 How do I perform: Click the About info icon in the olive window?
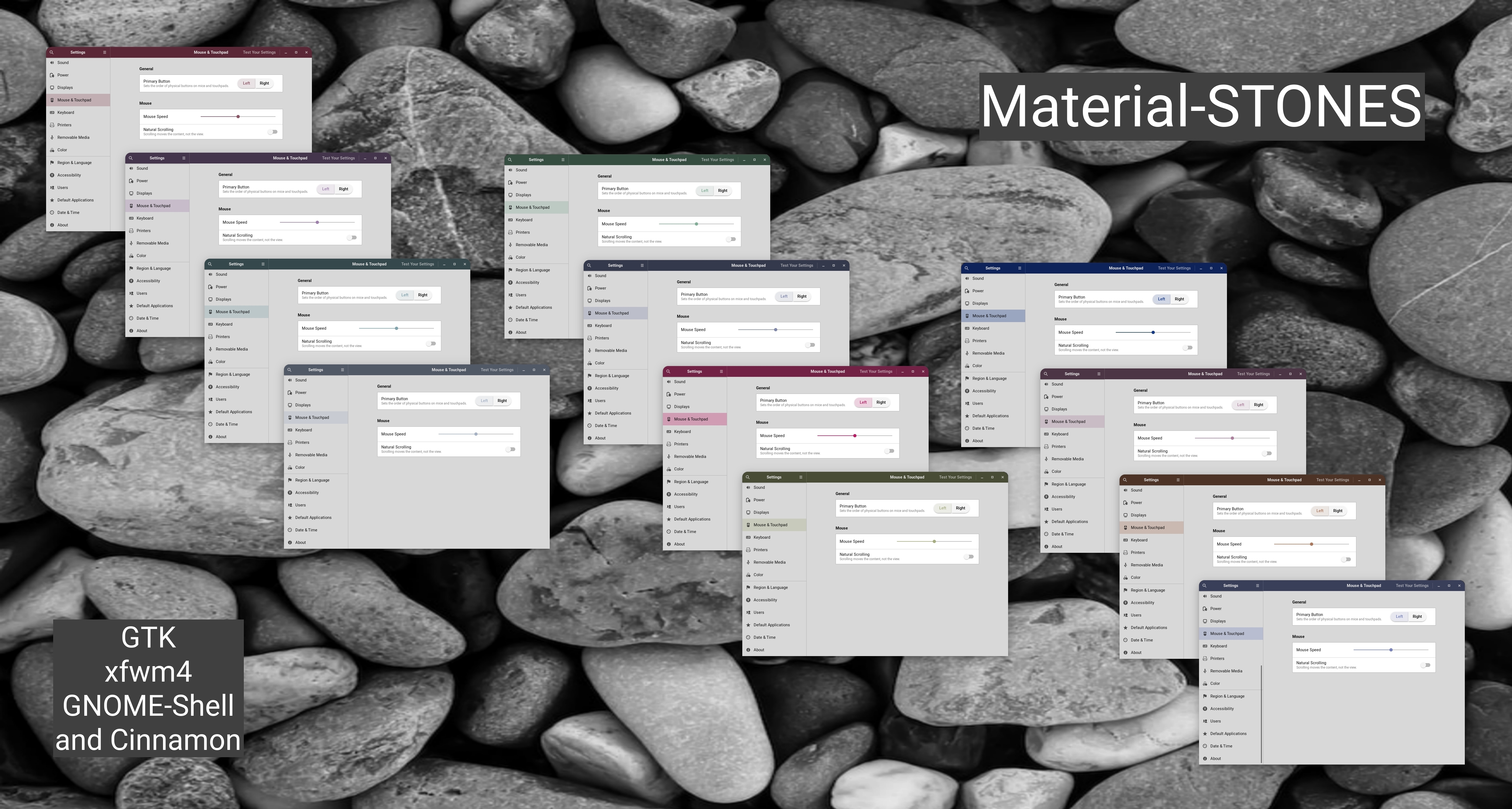point(748,650)
